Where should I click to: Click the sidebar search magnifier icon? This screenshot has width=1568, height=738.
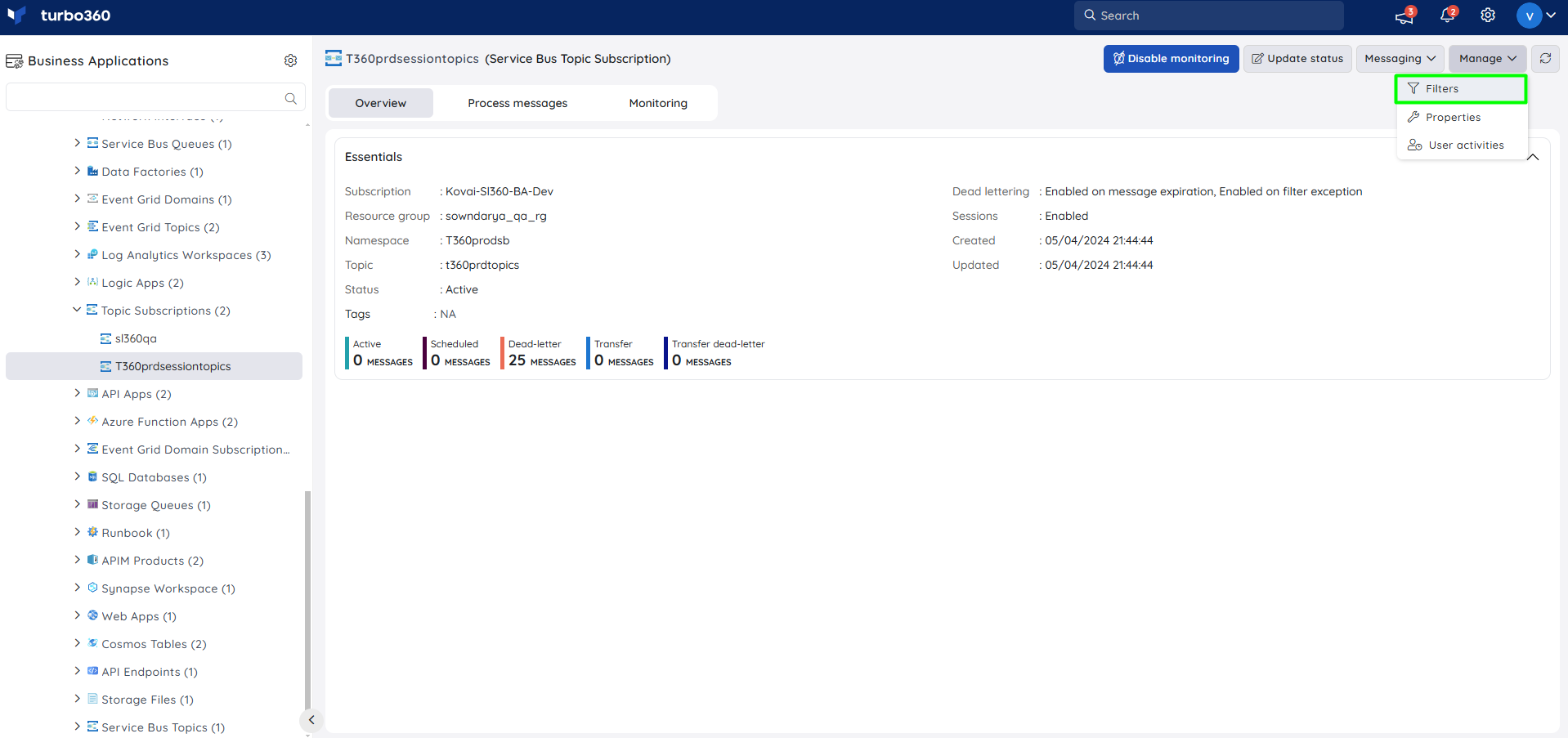[290, 98]
